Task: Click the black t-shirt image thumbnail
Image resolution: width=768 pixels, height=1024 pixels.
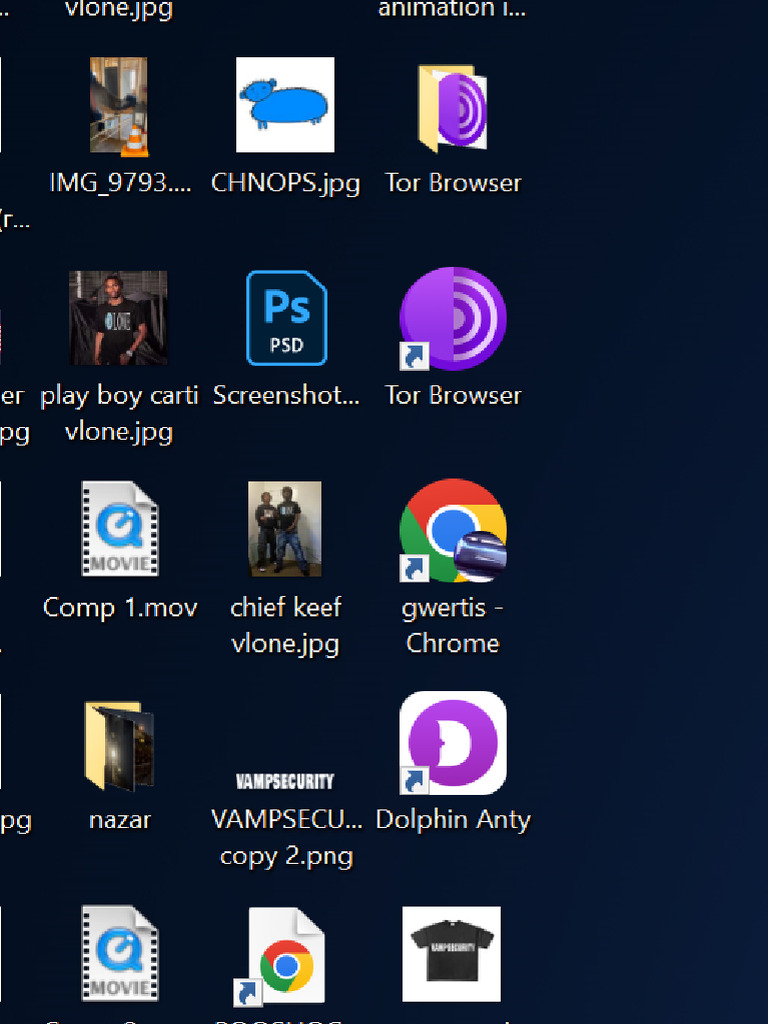Action: 451,953
